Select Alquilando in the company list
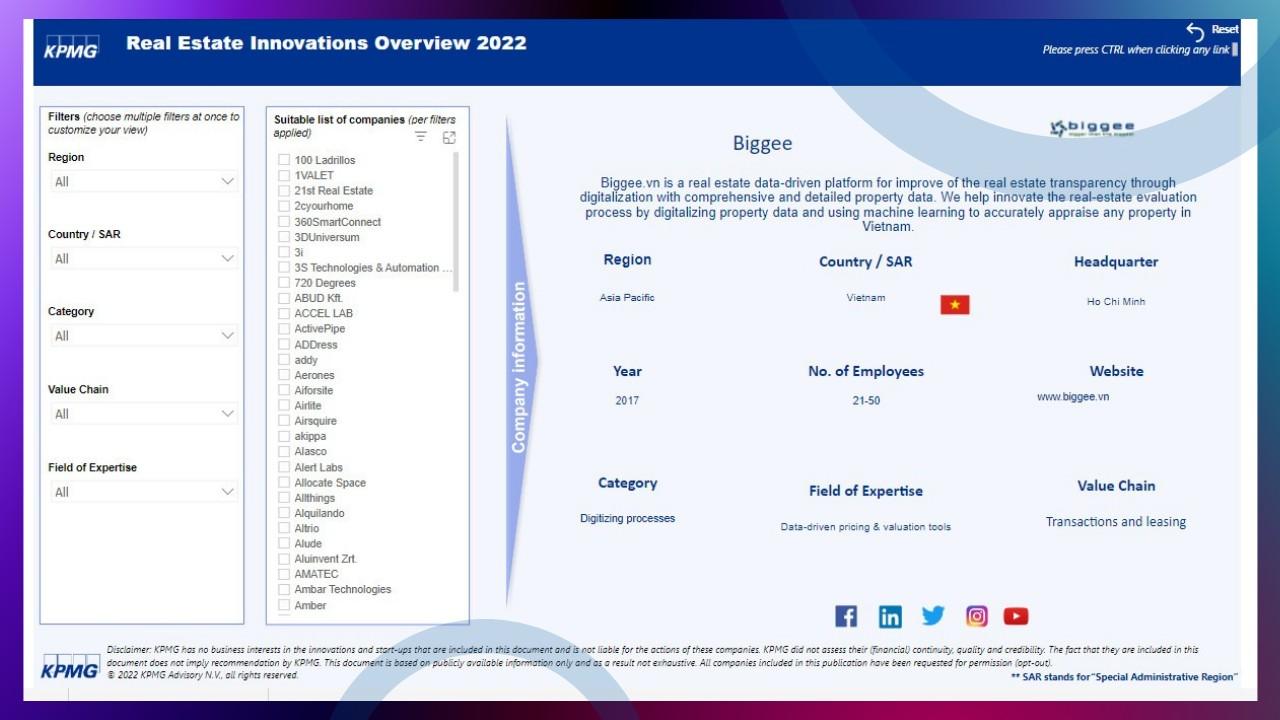1280x720 pixels. tap(319, 513)
